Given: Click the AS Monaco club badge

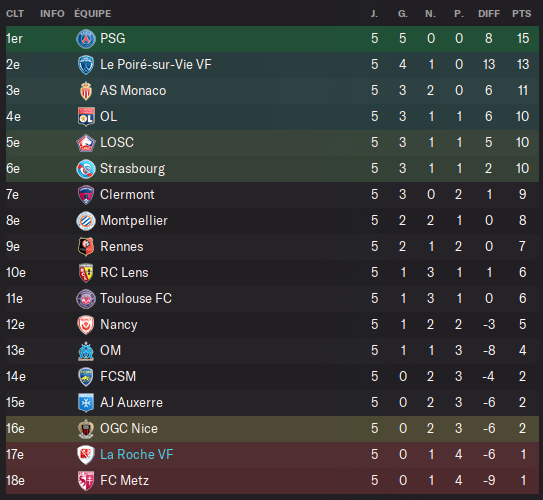Looking at the screenshot, I should (x=86, y=91).
